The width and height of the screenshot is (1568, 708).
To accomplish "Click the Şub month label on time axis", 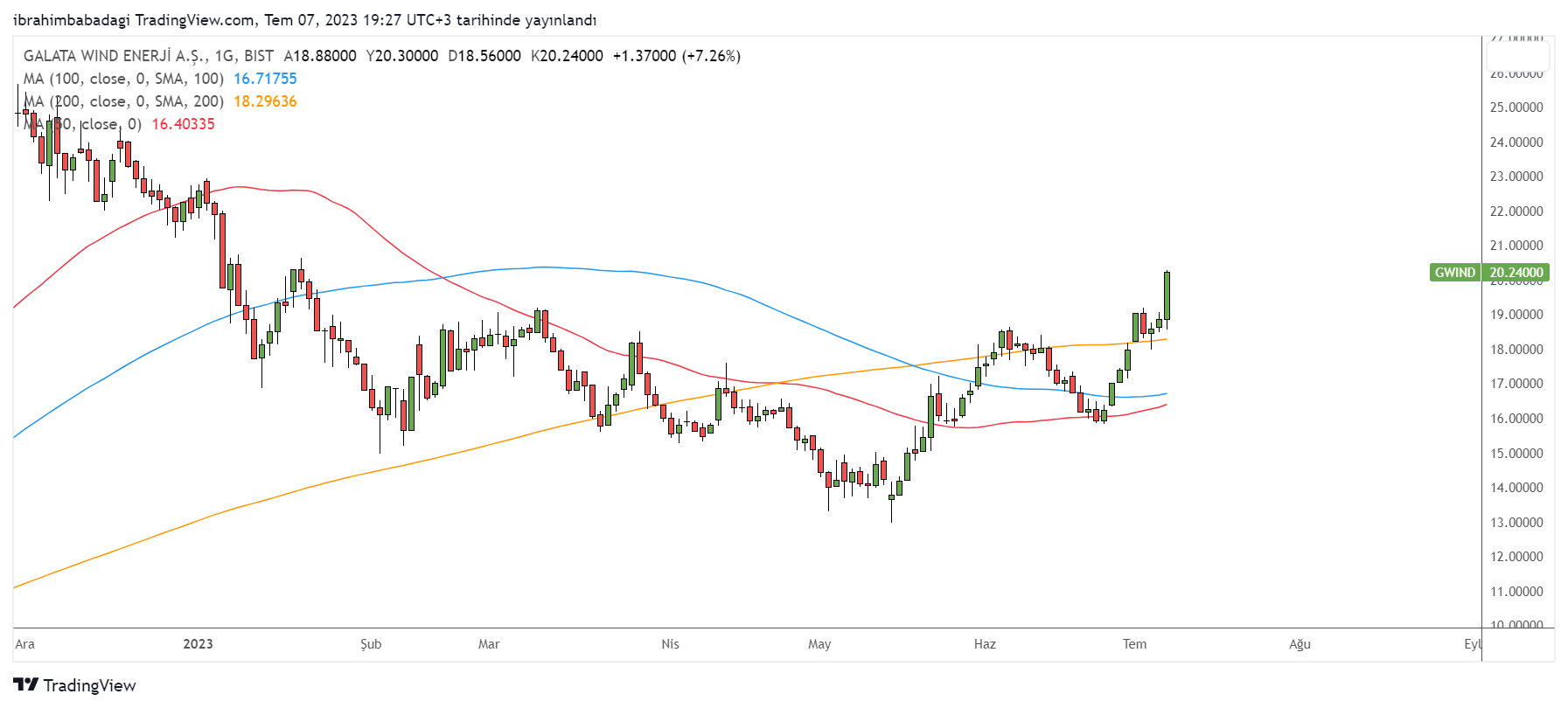I will click(371, 644).
